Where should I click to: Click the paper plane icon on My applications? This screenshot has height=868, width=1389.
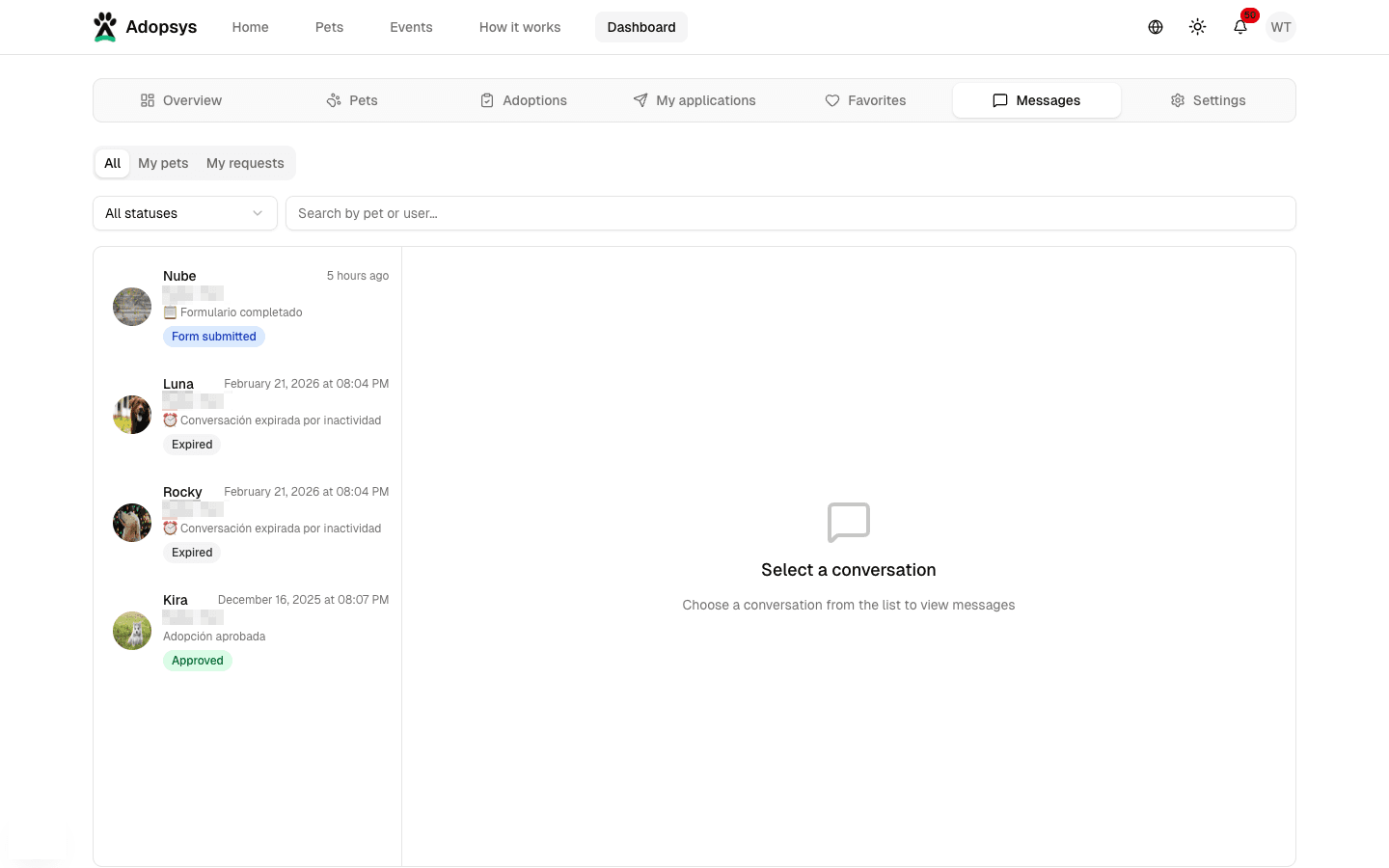click(x=640, y=99)
